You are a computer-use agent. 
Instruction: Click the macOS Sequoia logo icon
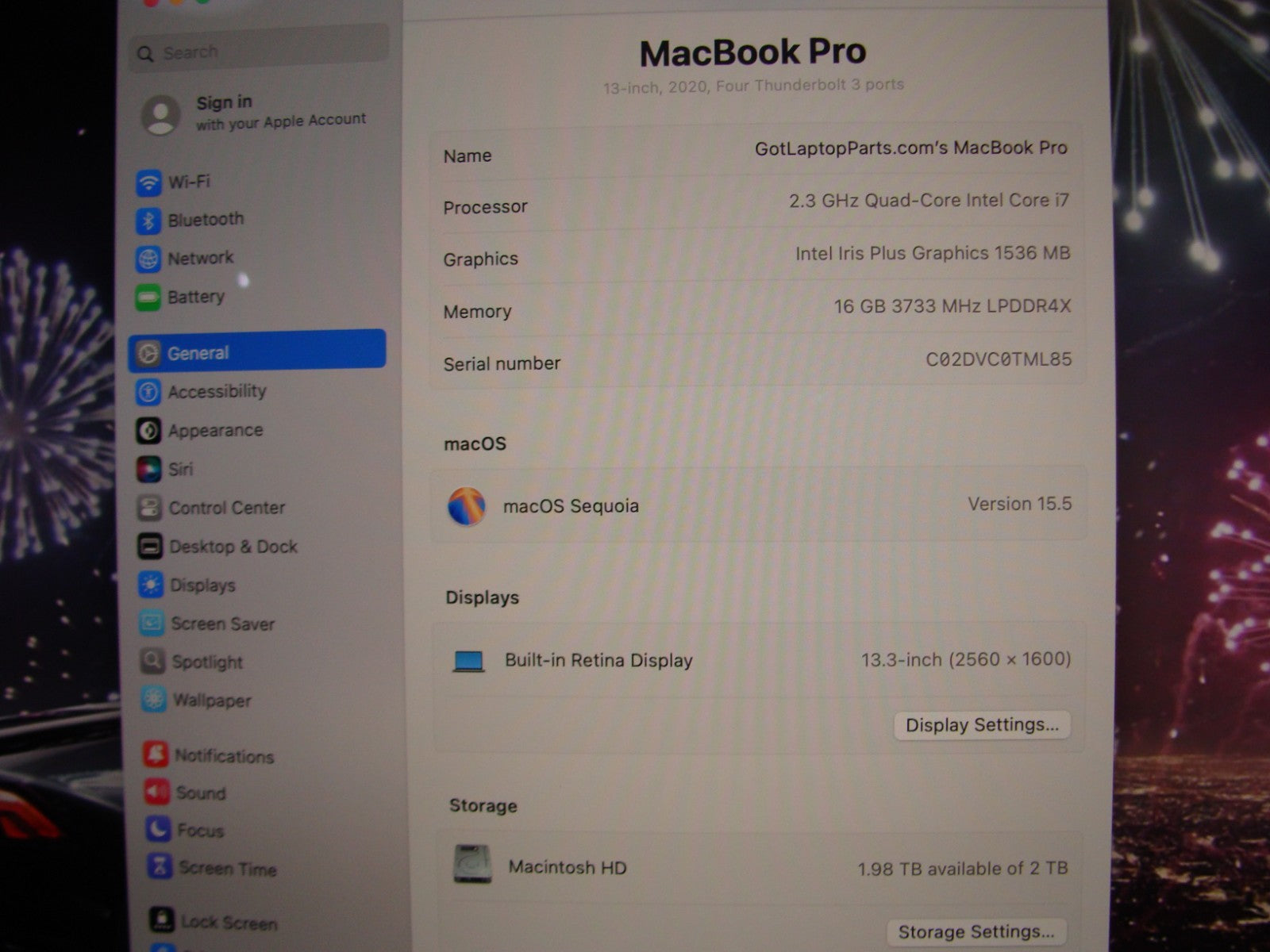[x=467, y=506]
